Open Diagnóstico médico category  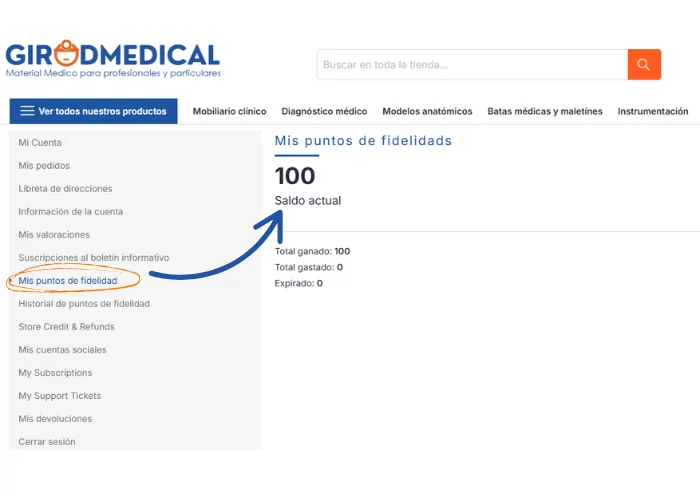(324, 112)
